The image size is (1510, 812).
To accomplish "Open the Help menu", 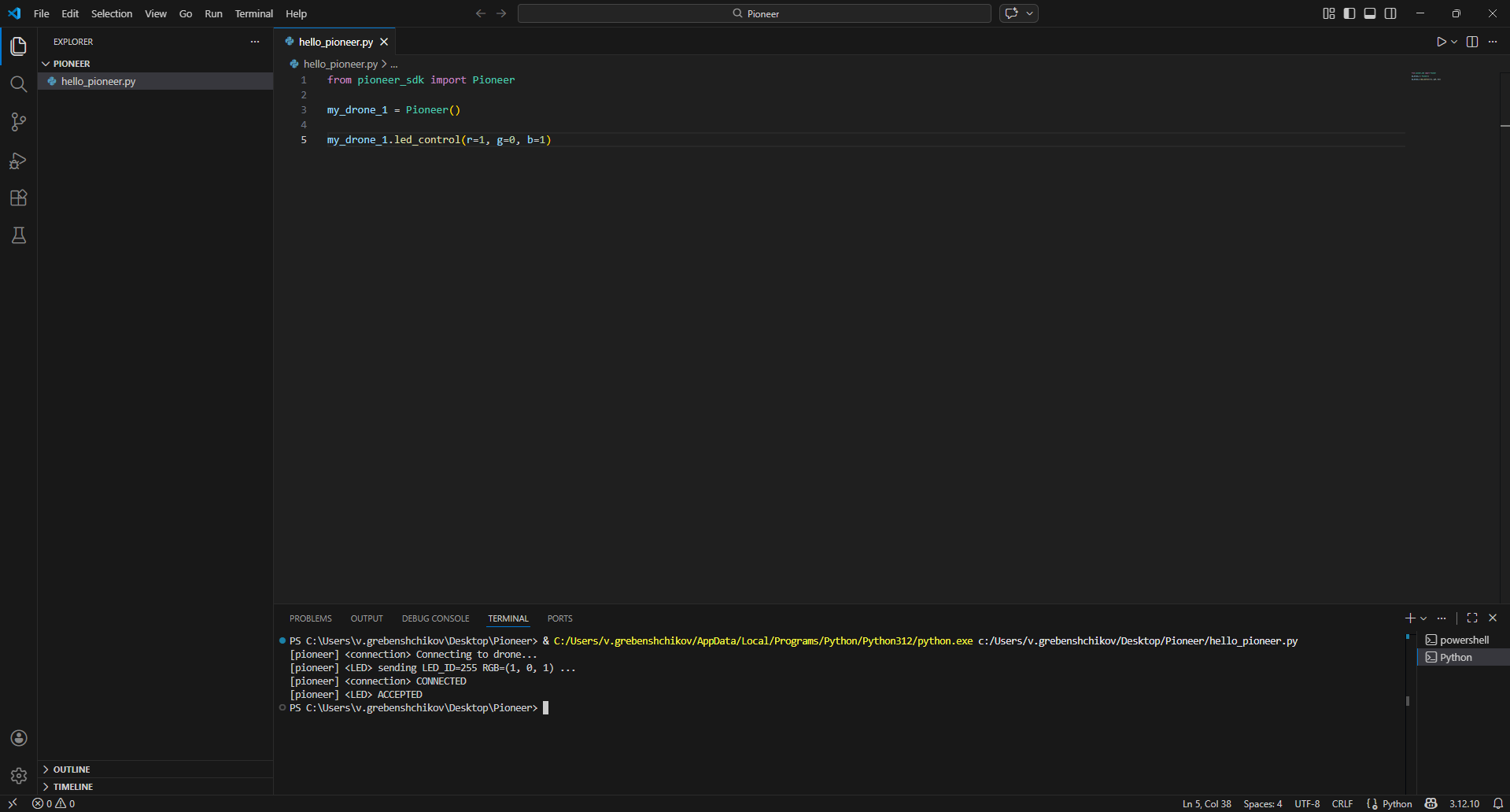I will tap(296, 13).
